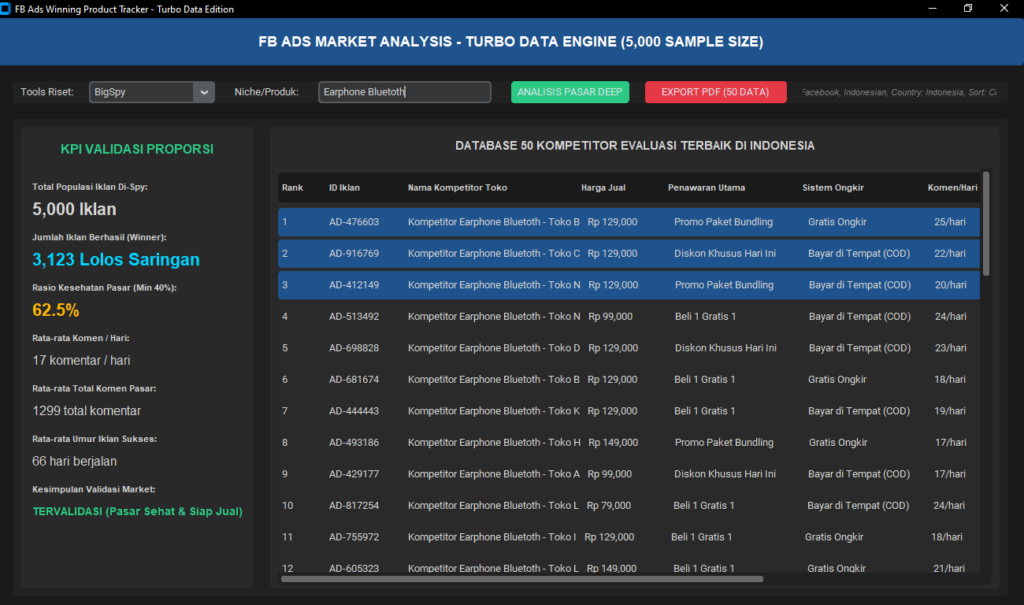
Task: Click the Komen/Hari column header
Action: (x=952, y=188)
